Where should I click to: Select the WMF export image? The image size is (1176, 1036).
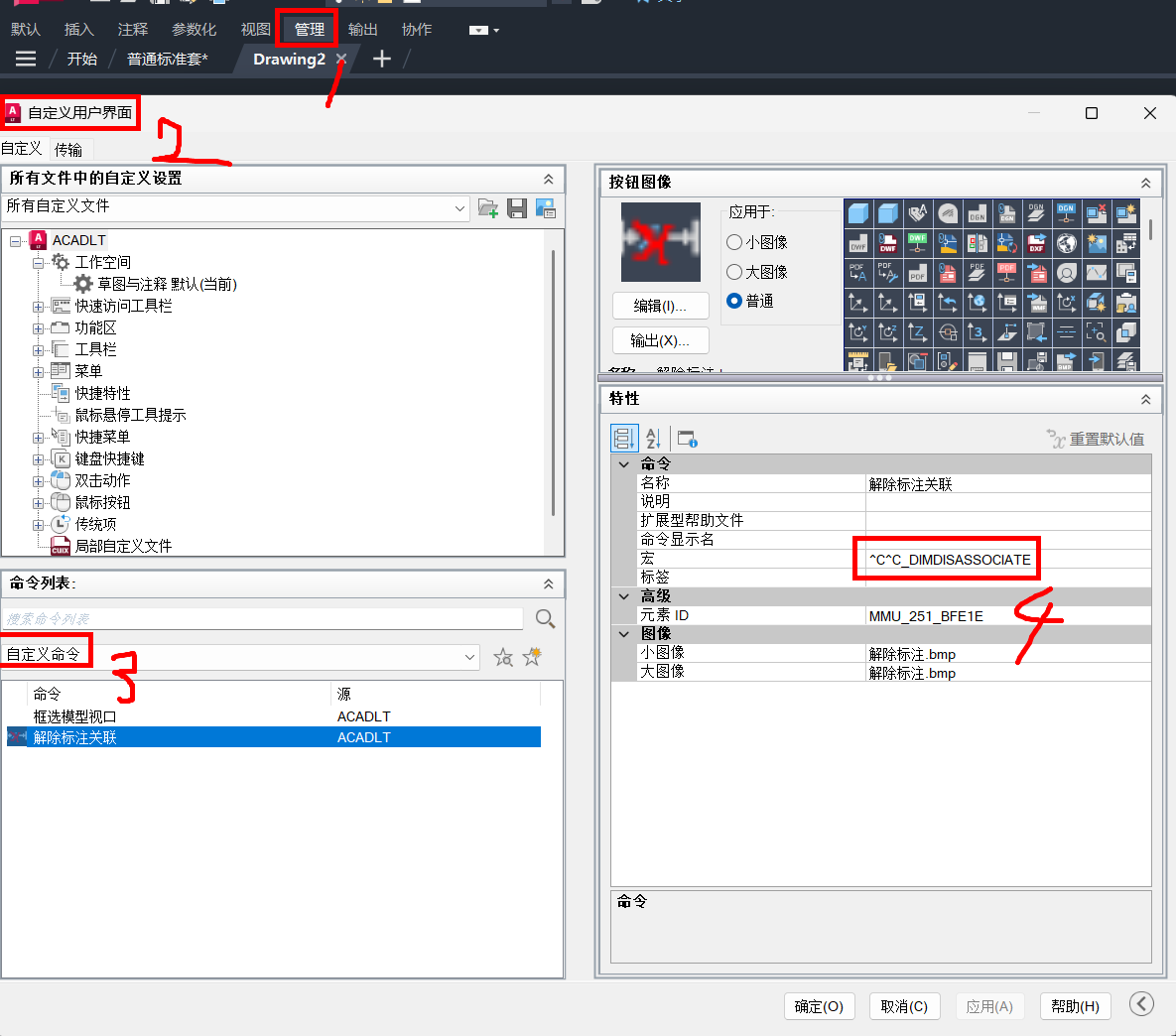click(1036, 303)
